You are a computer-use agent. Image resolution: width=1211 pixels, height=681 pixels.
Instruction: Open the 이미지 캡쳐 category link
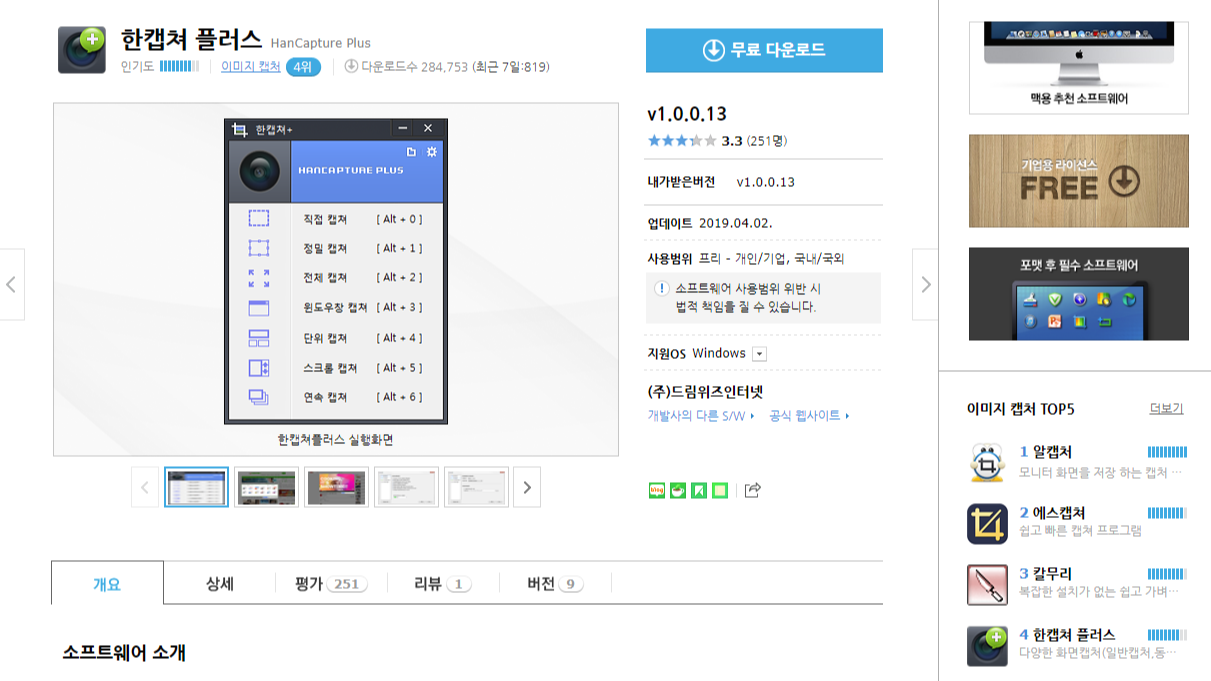click(251, 67)
